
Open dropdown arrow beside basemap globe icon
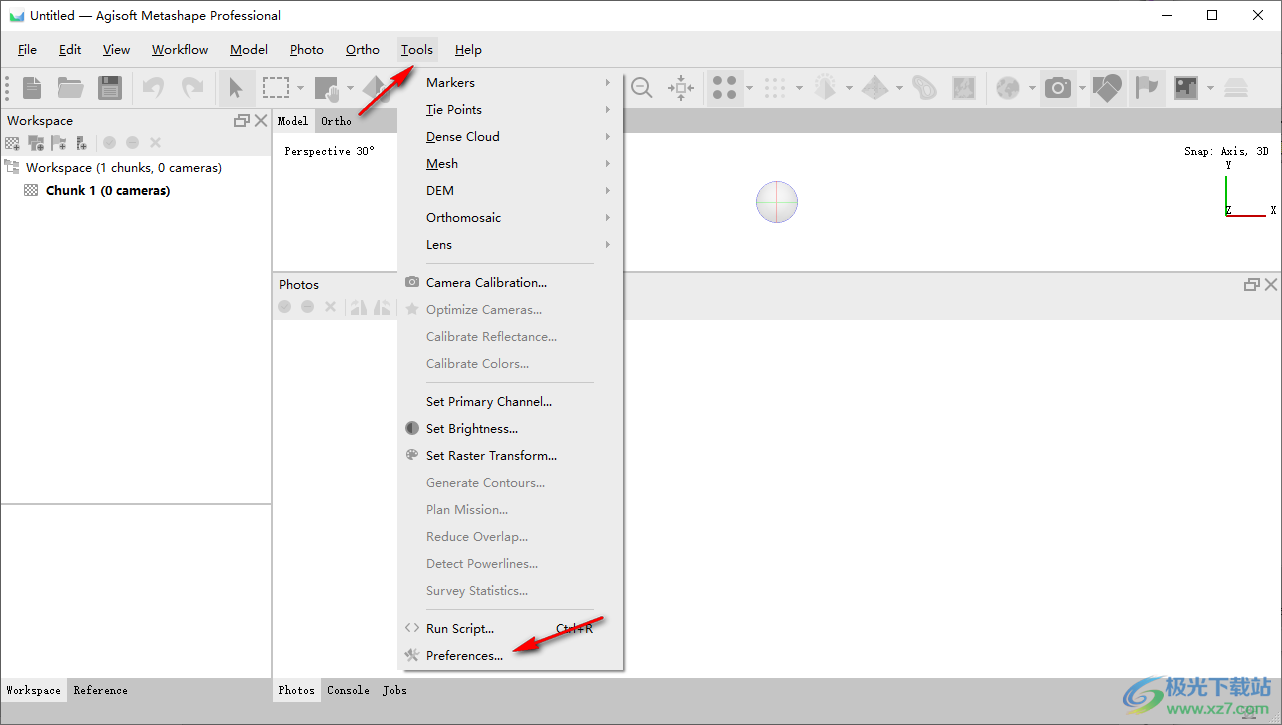(x=1032, y=88)
